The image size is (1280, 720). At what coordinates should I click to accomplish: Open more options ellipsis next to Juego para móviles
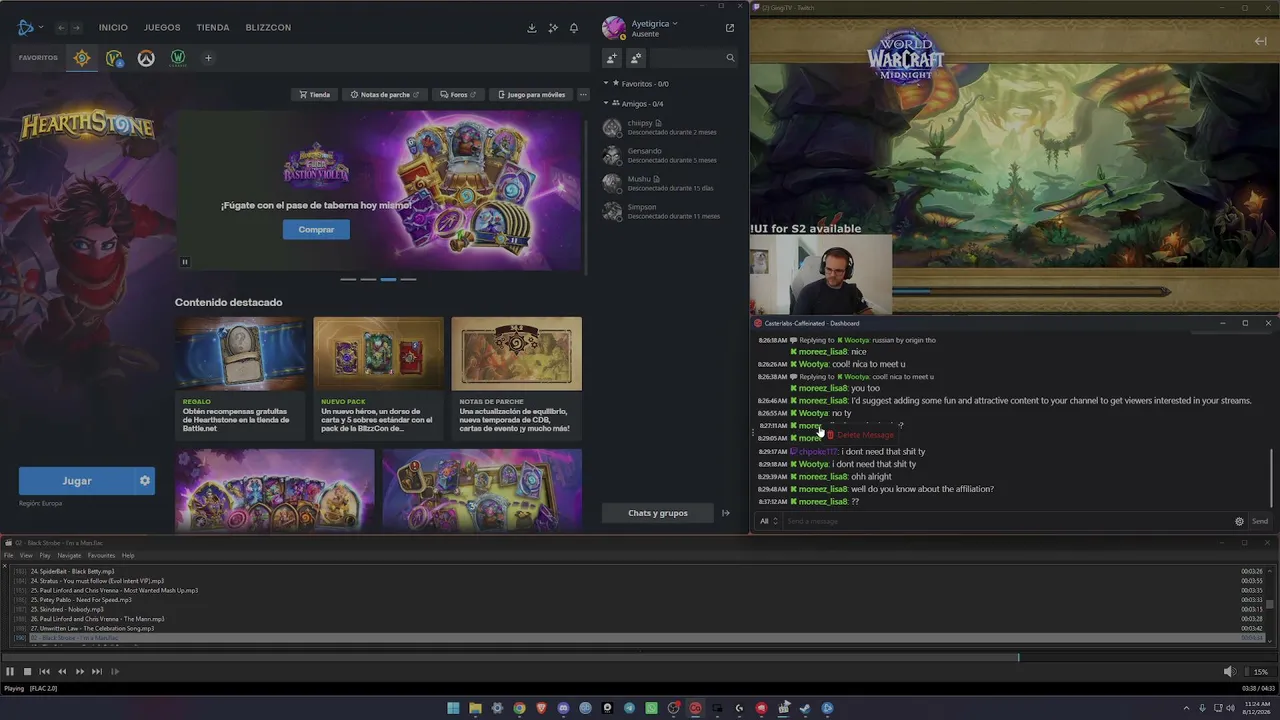point(583,95)
